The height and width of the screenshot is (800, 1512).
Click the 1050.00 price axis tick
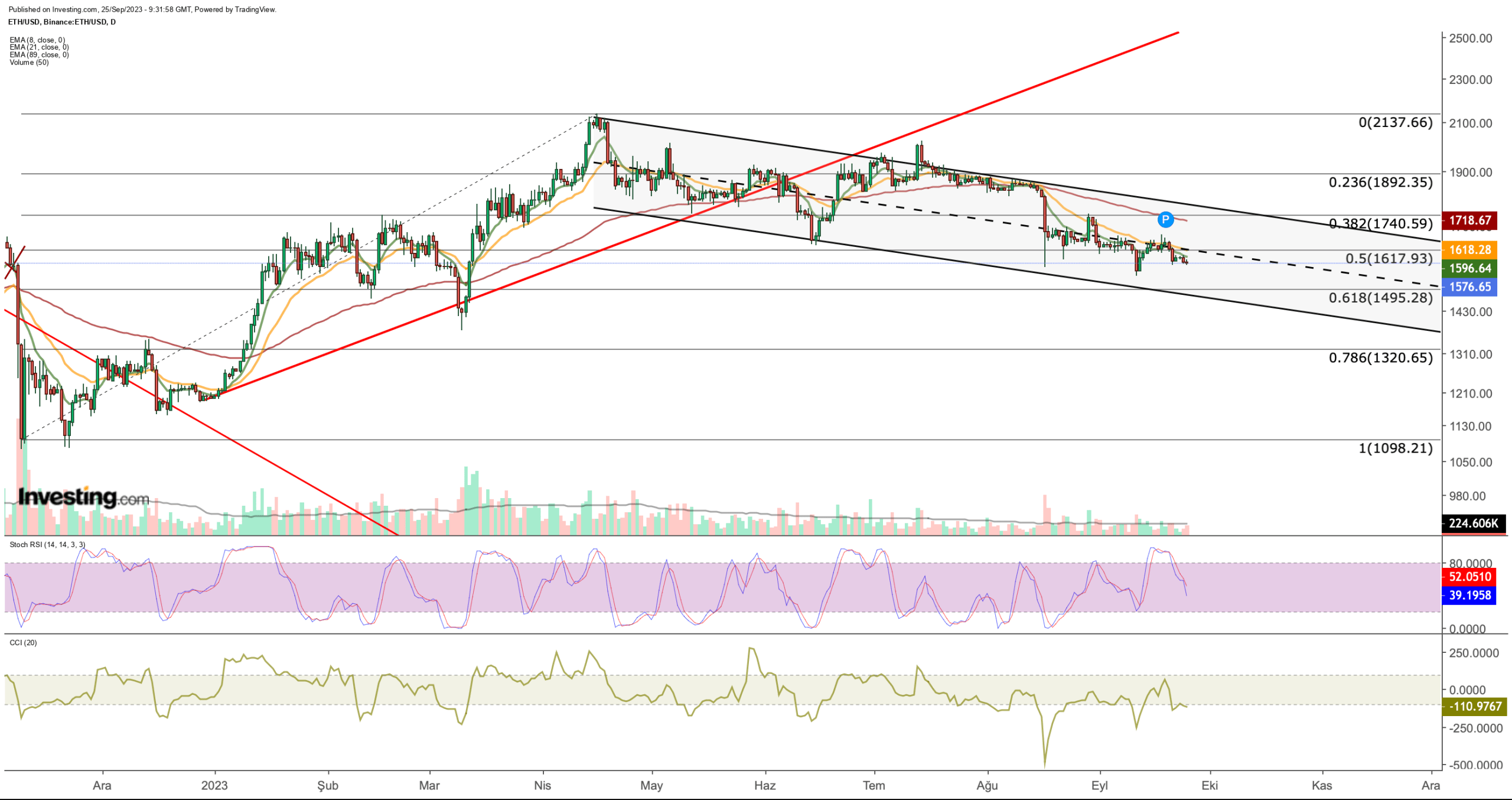(1470, 463)
